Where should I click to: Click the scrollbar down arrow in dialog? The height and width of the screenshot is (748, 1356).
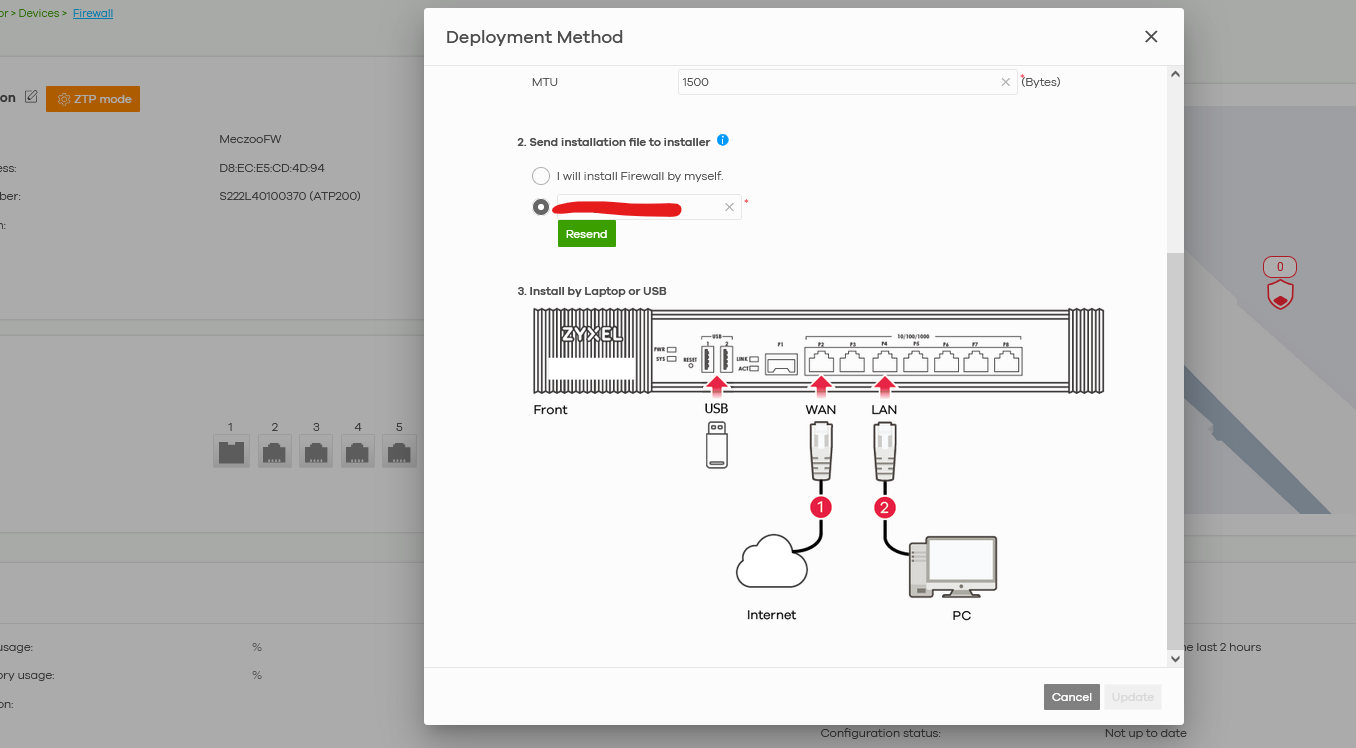click(1175, 659)
